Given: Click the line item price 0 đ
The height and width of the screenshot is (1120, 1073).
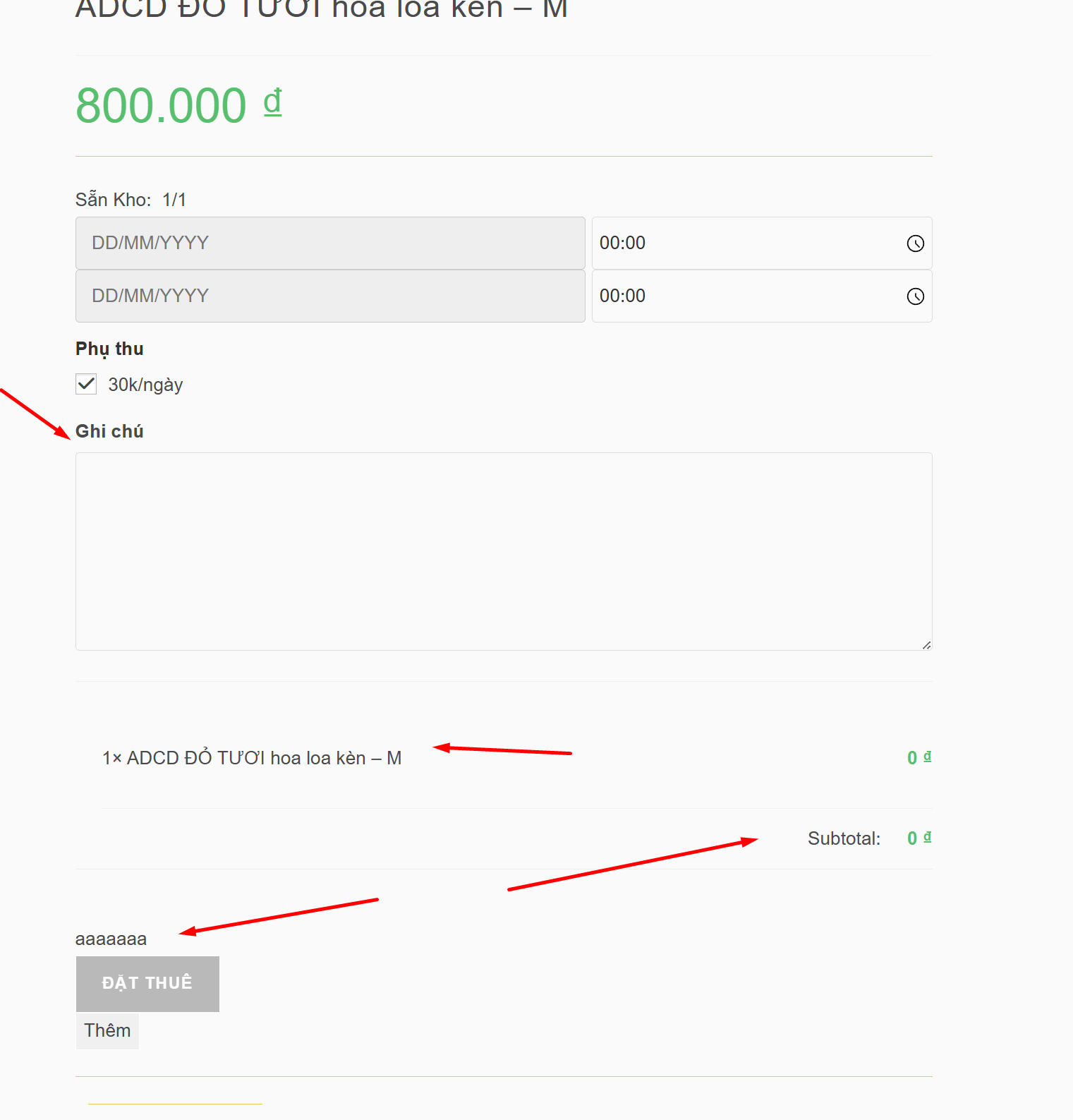Looking at the screenshot, I should [919, 758].
